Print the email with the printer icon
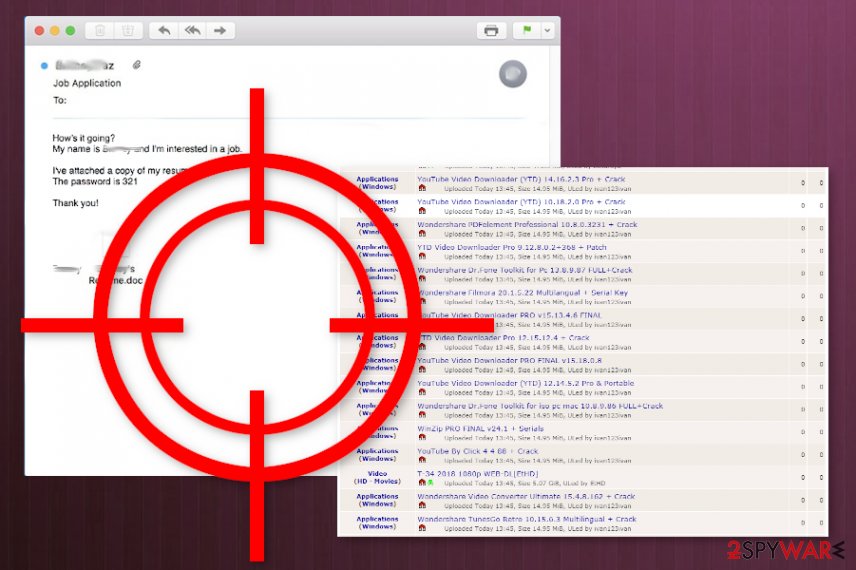Screen dimensions: 856x570 coord(491,31)
